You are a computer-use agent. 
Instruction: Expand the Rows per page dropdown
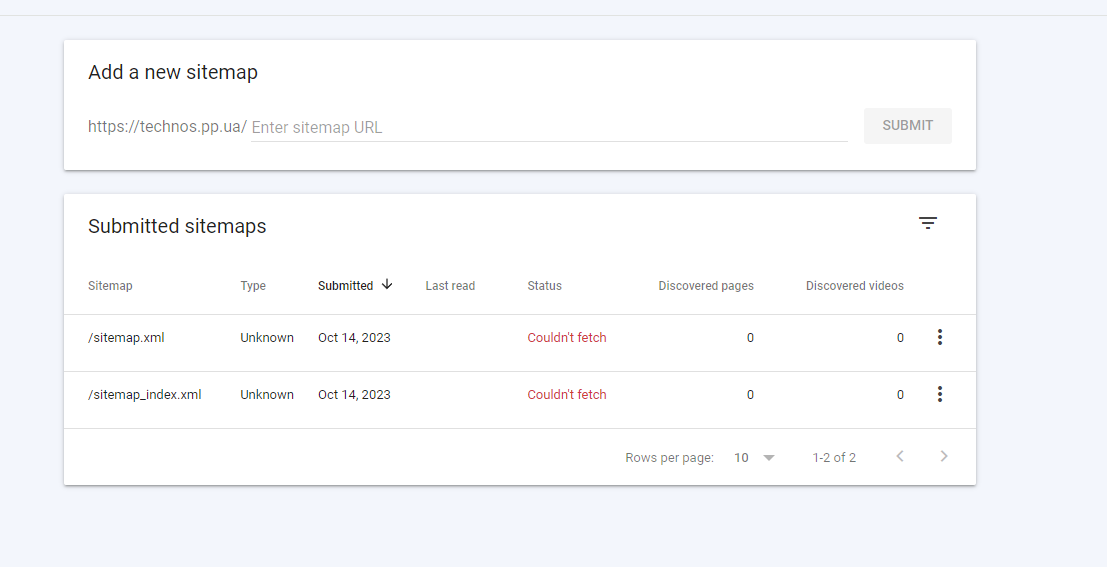(x=754, y=458)
